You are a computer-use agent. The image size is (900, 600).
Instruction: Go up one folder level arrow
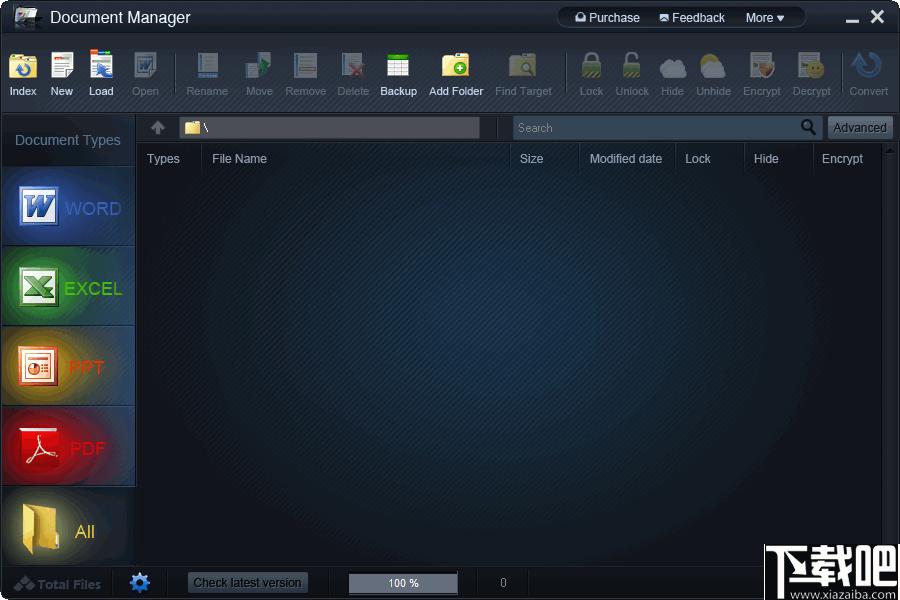pyautogui.click(x=158, y=127)
